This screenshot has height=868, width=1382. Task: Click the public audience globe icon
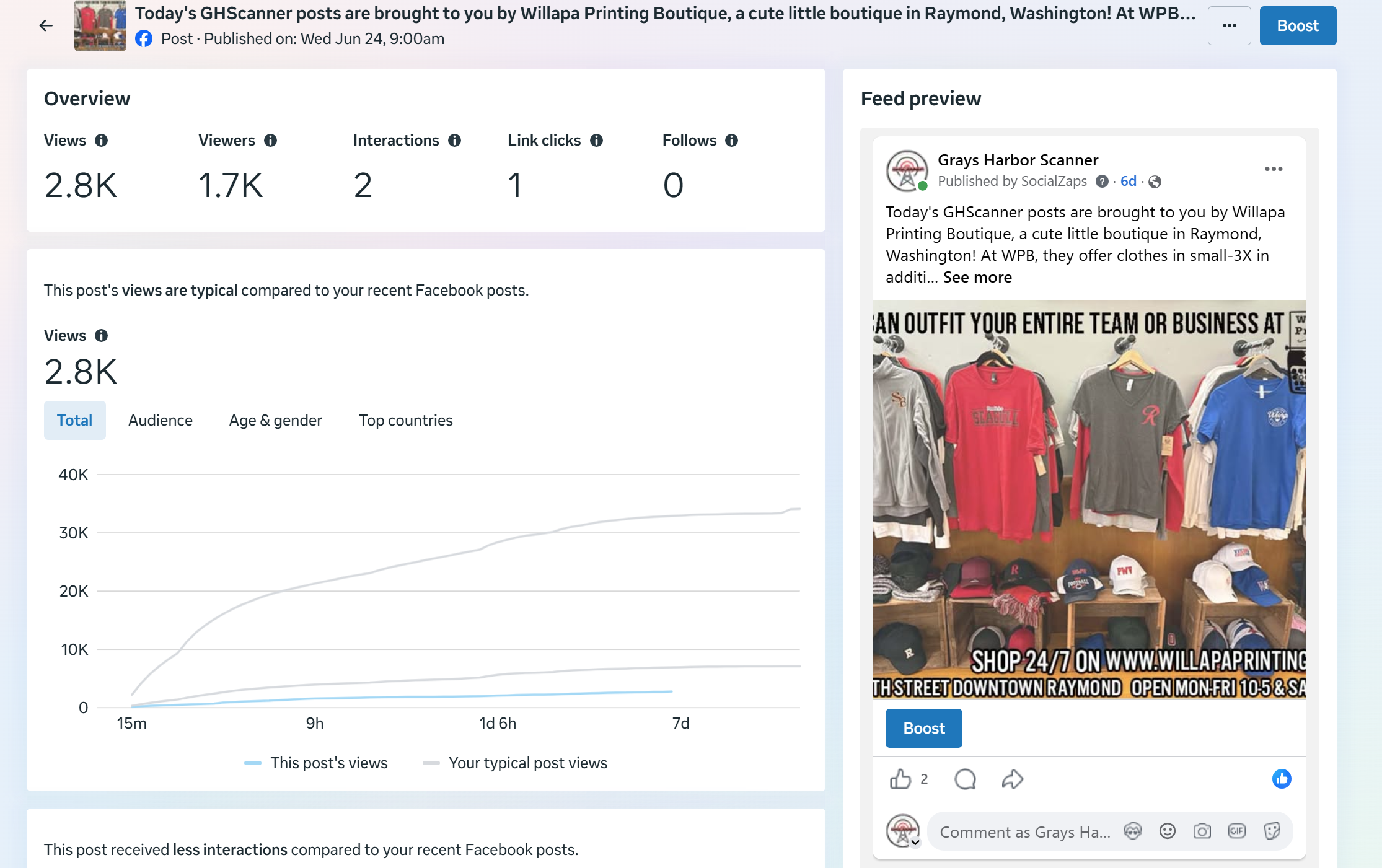pos(1155,182)
